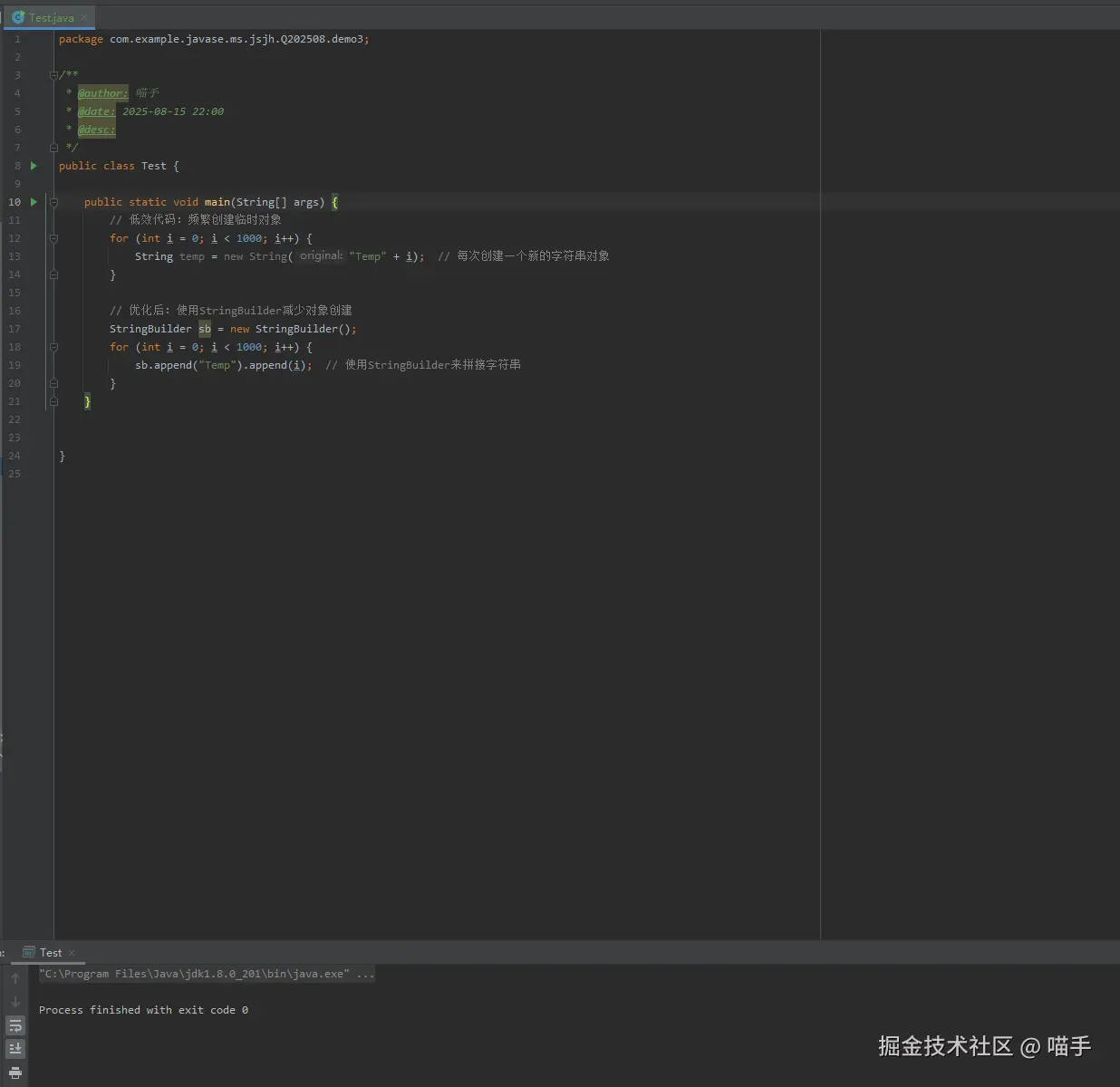Click 'Process finished with exit code 0'

click(x=143, y=1010)
